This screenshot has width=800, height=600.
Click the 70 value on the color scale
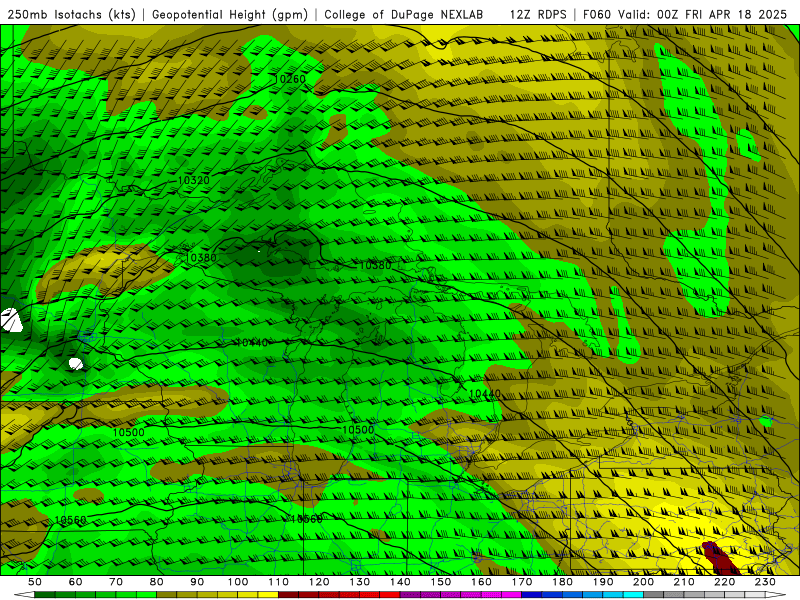[x=116, y=582]
